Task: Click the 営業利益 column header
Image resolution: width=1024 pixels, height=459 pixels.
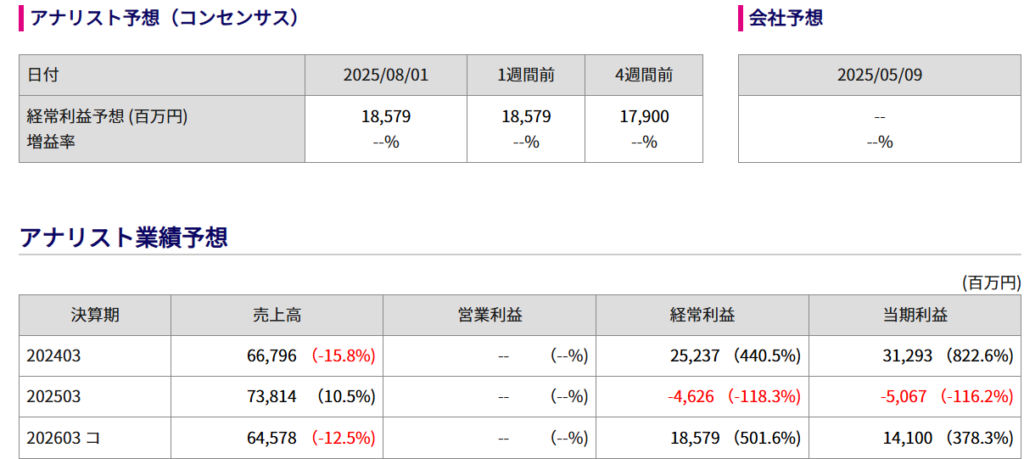Action: click(x=489, y=315)
